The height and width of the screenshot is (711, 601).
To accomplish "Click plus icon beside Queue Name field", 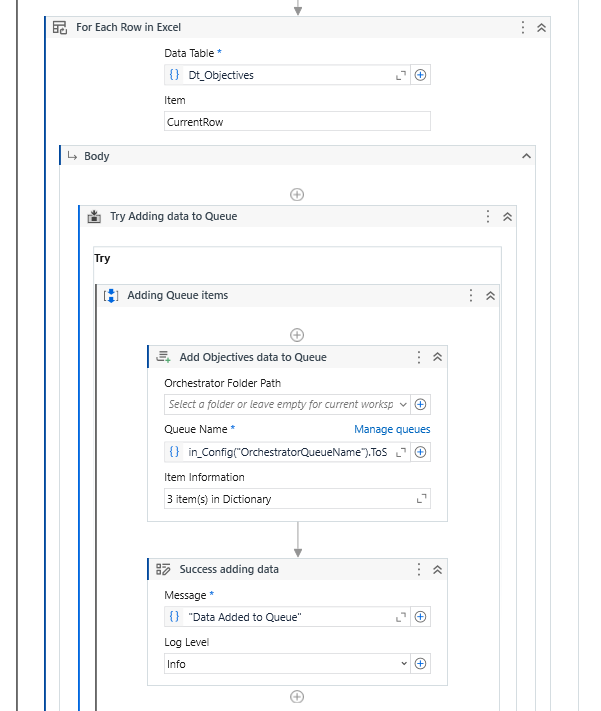I will pyautogui.click(x=421, y=452).
